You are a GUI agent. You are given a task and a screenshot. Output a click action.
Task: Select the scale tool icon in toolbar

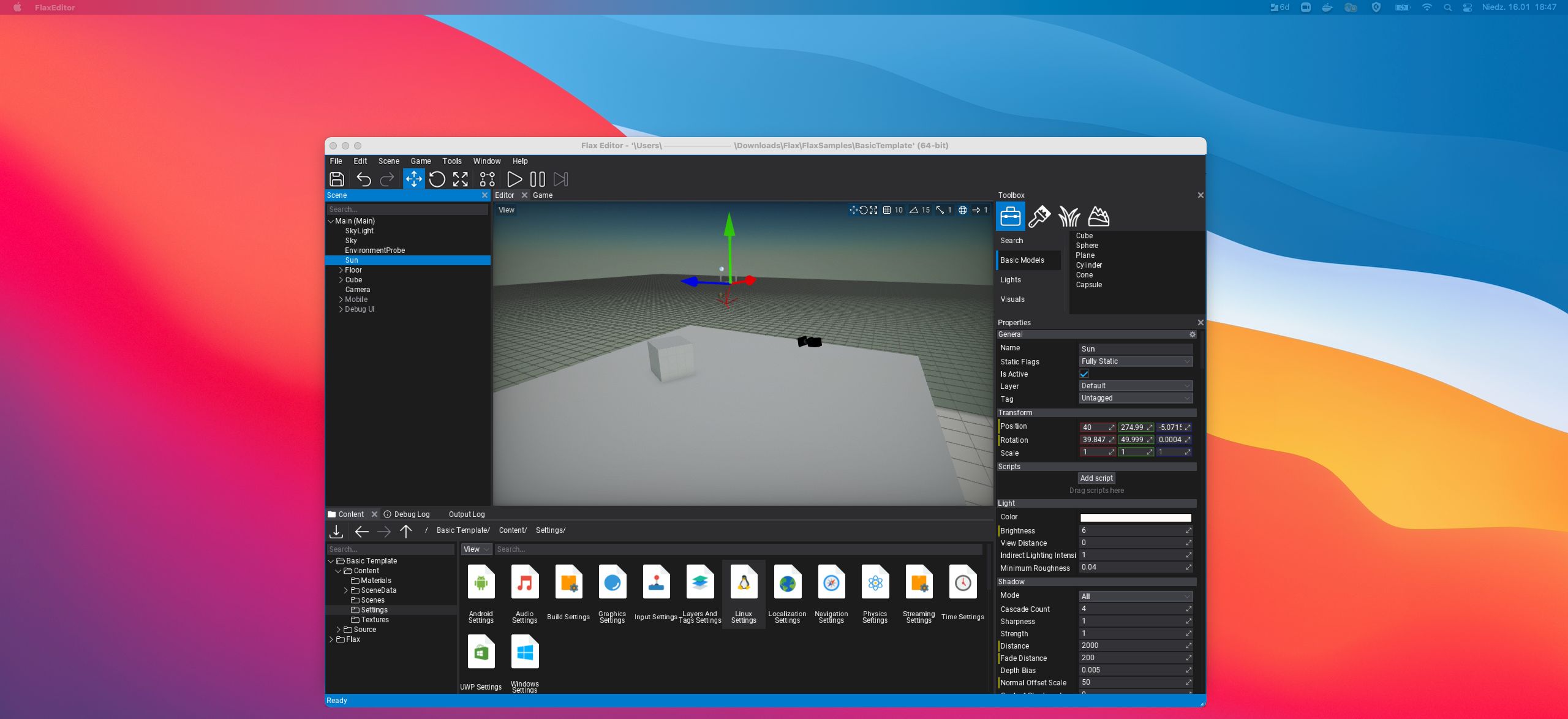click(460, 179)
